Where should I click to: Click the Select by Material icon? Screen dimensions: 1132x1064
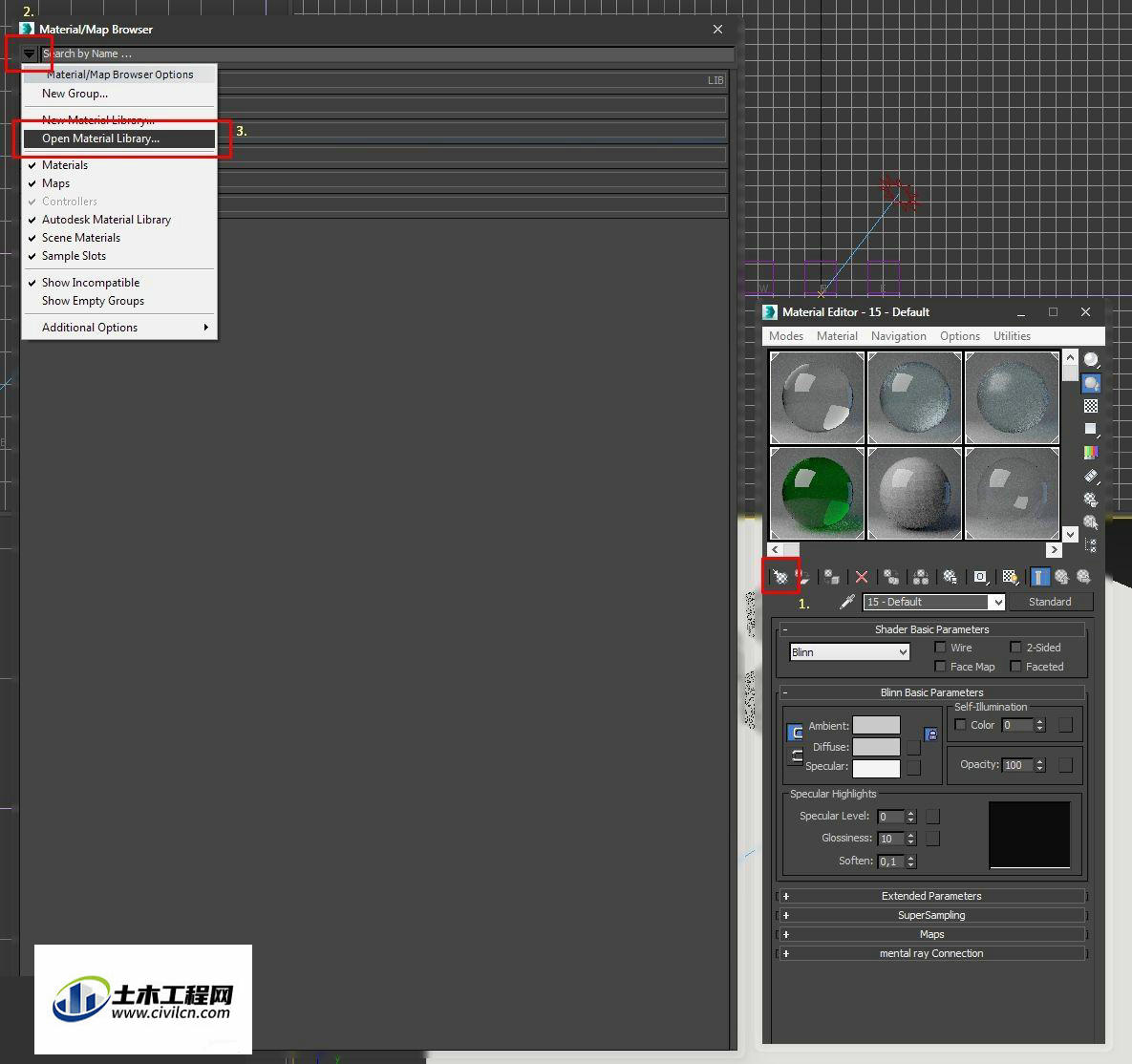pos(1091,521)
